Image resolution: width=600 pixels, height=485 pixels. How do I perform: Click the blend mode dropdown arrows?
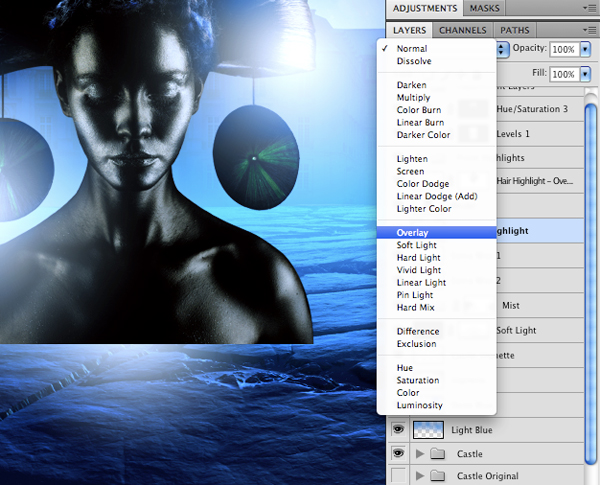click(502, 49)
